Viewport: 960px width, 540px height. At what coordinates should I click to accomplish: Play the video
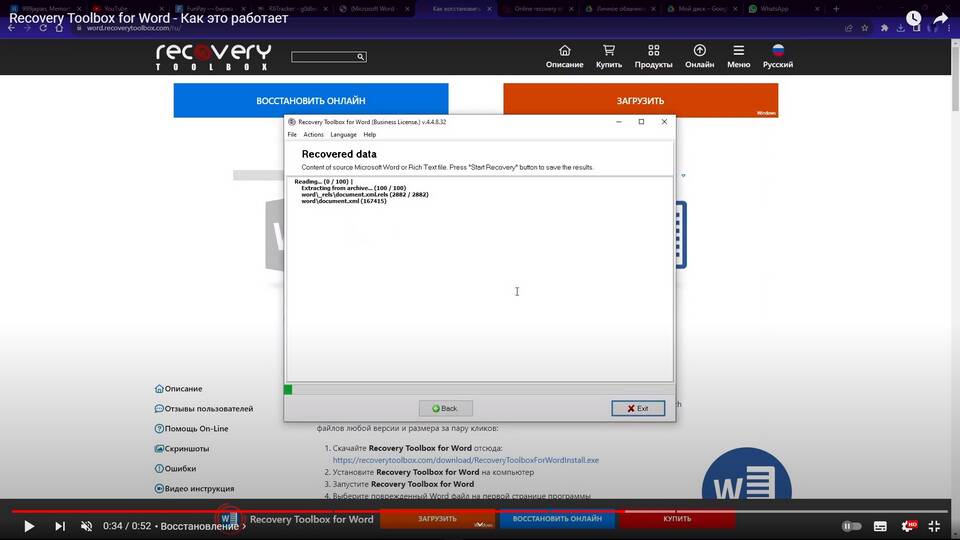(x=28, y=526)
